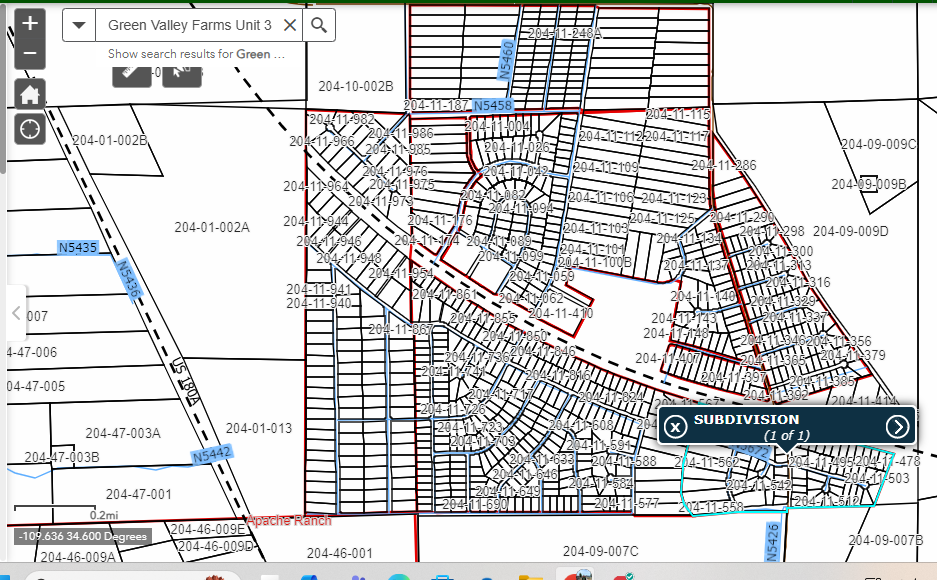The image size is (937, 580).
Task: Click the Green Valley Farms search field
Action: click(x=188, y=25)
